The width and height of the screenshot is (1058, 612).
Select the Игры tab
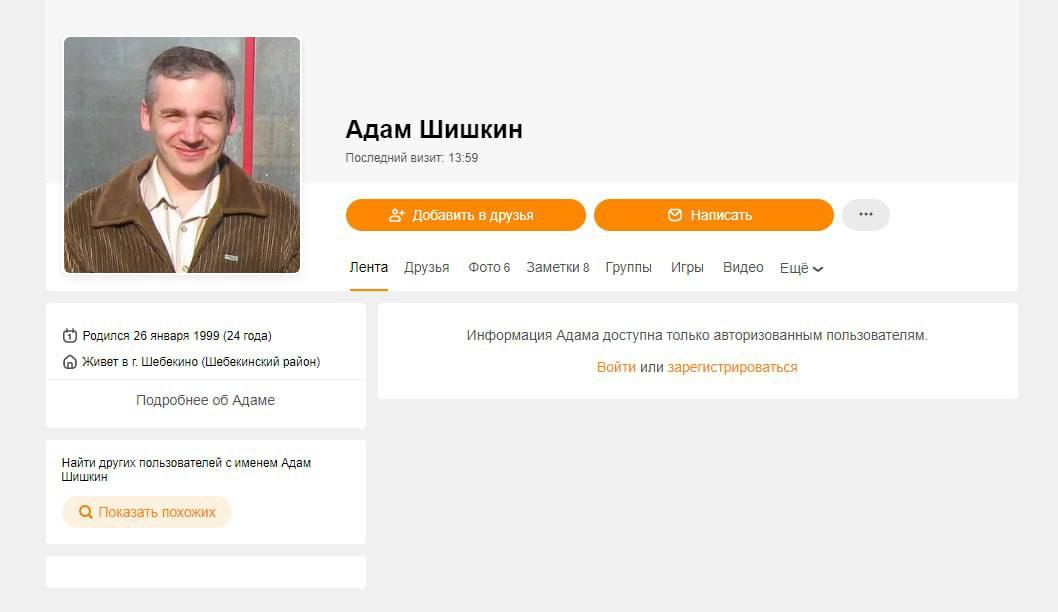click(x=687, y=267)
